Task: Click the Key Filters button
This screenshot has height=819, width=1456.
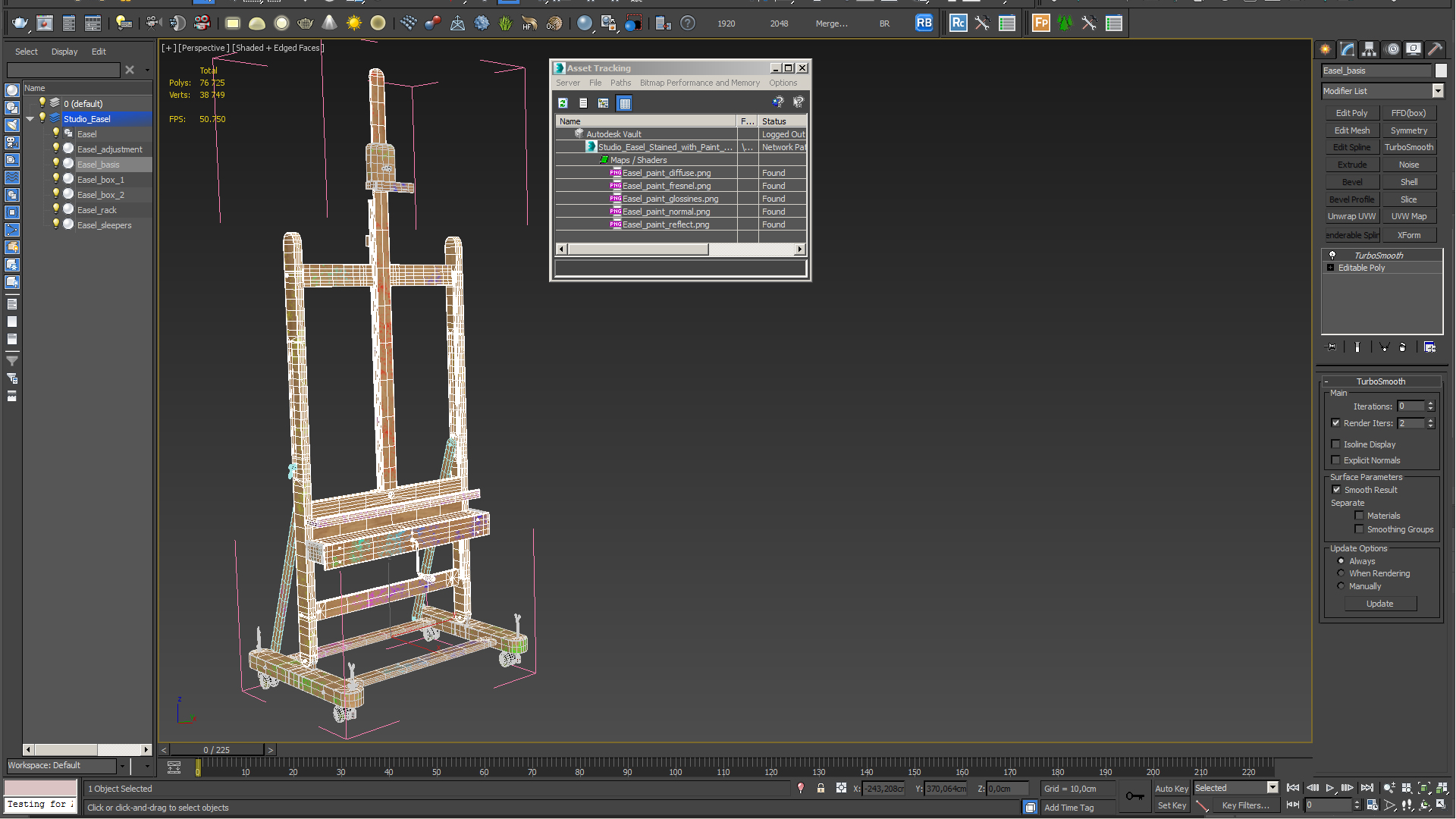Action: [1244, 805]
